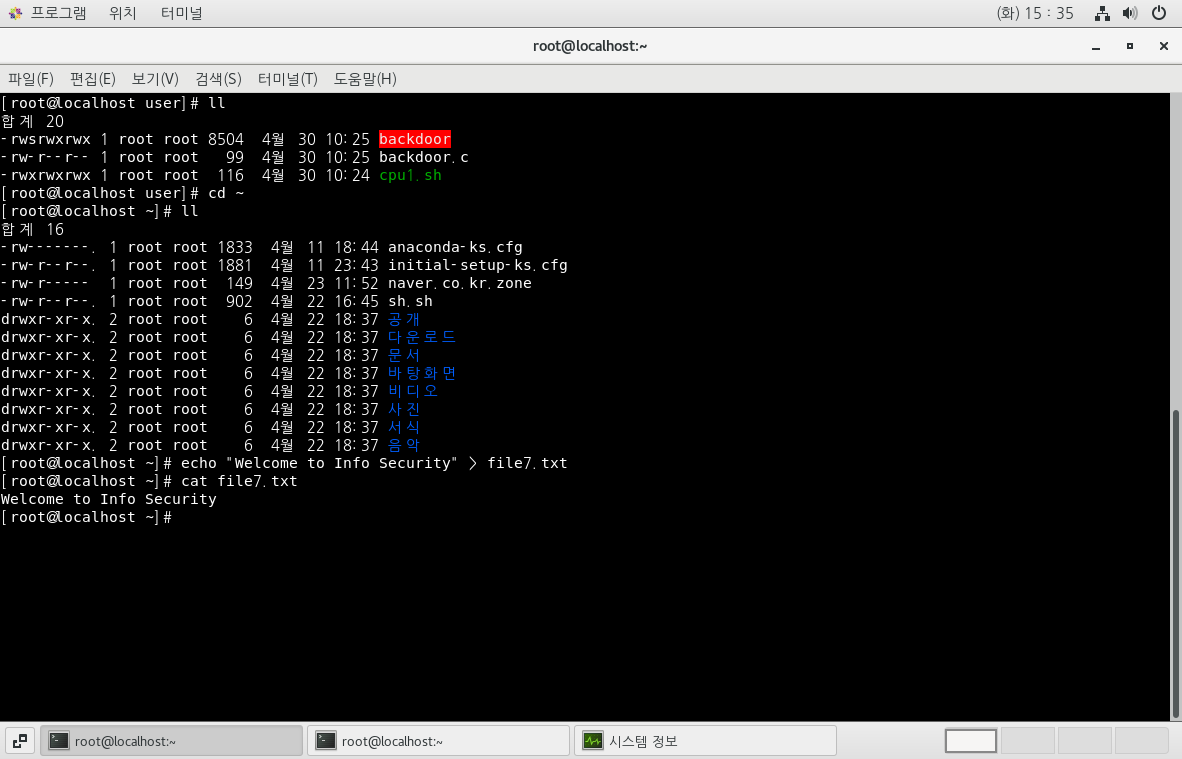Click the naver.co.kr.zone filename
The width and height of the screenshot is (1182, 759).
[x=460, y=283]
